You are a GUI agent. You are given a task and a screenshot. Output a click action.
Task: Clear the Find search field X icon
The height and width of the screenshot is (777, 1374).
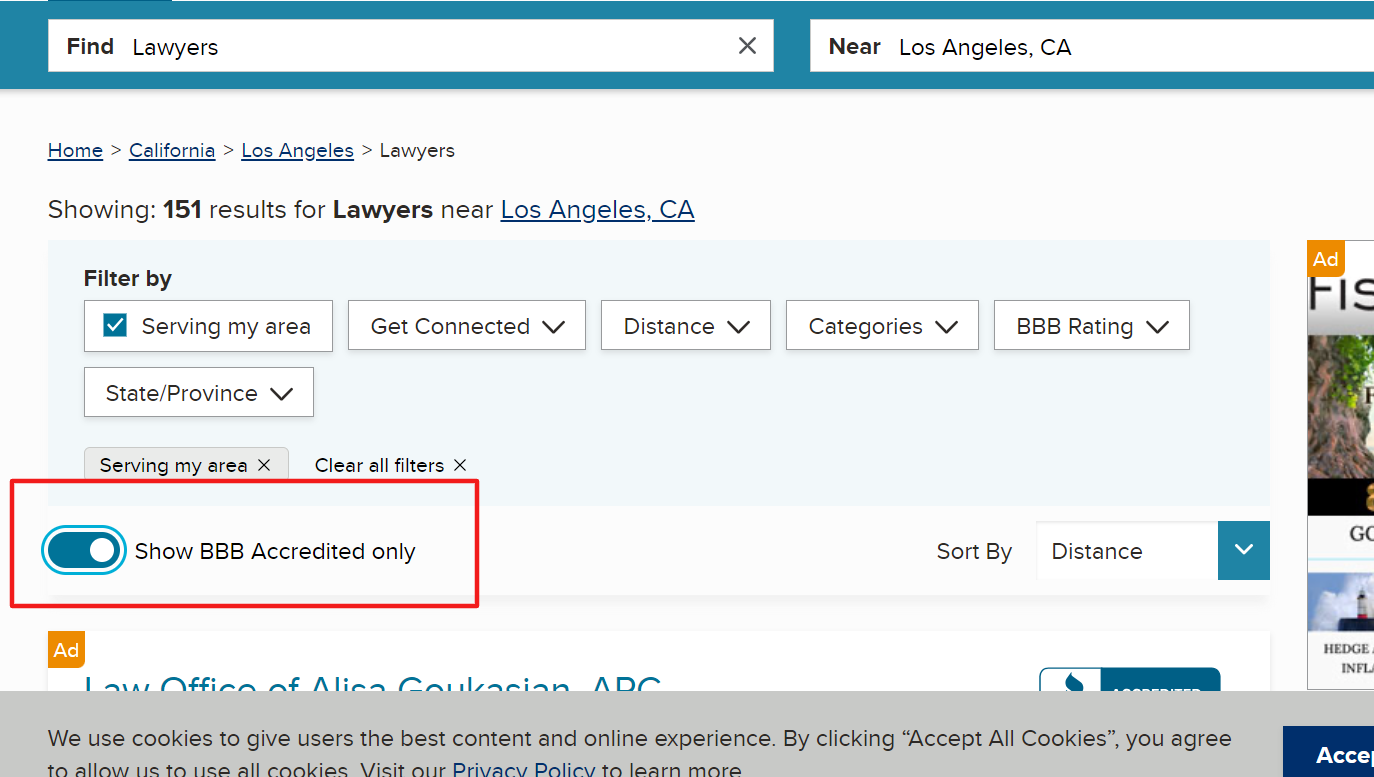747,46
